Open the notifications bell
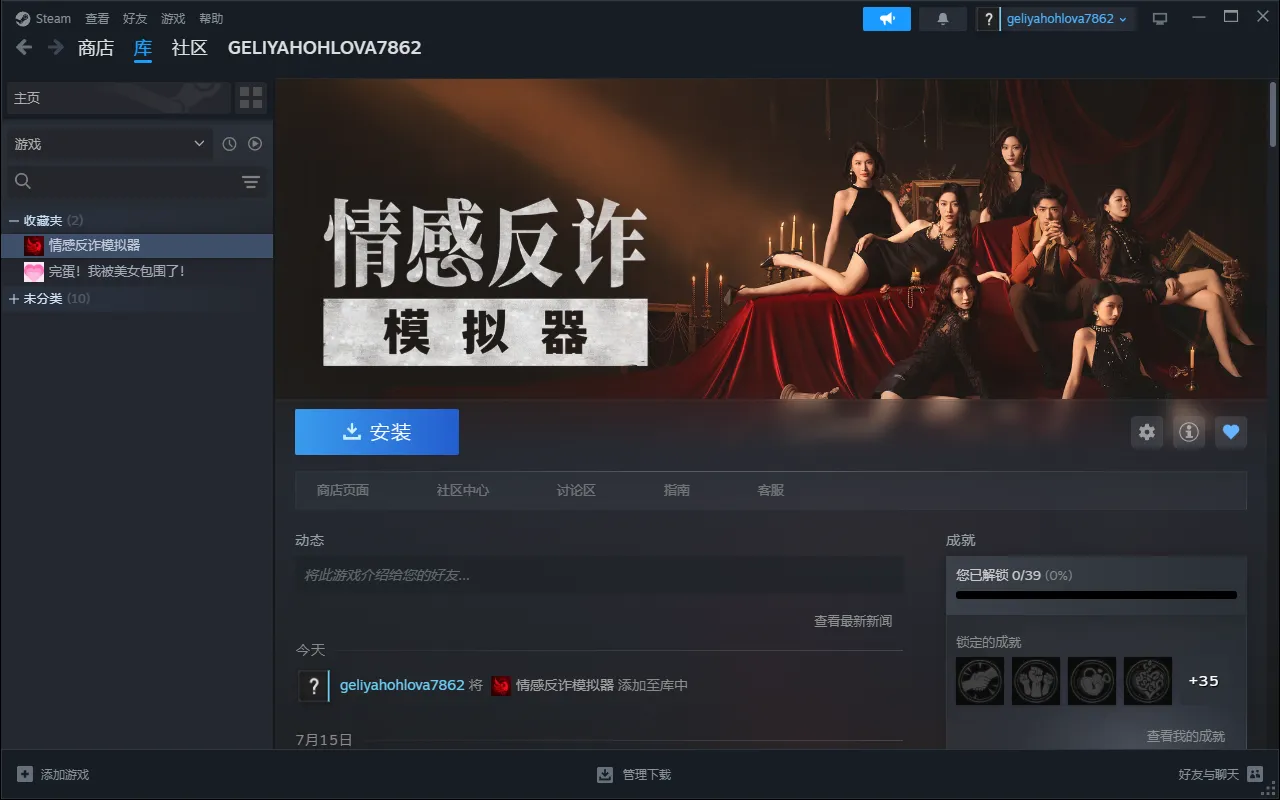 tap(942, 19)
